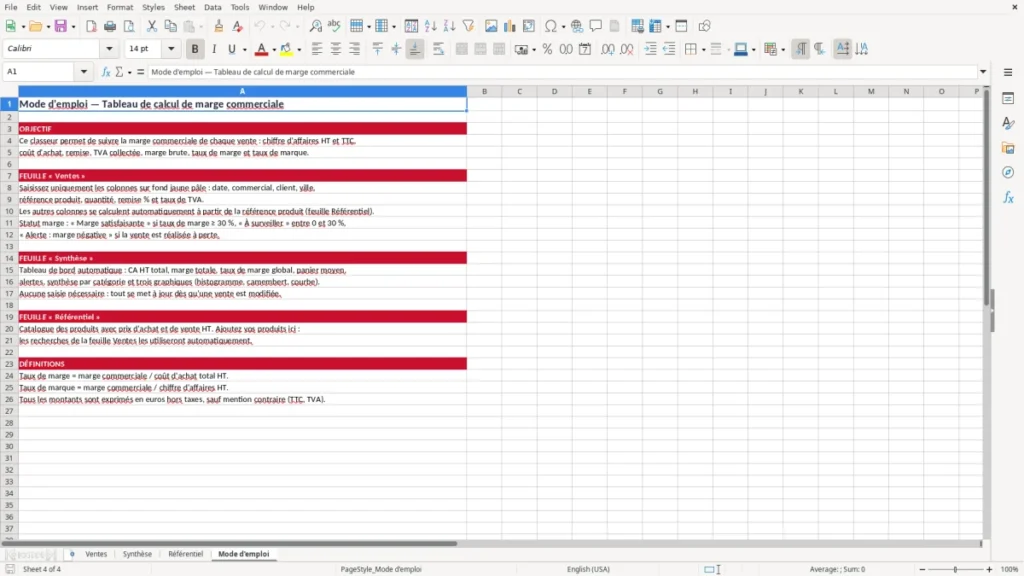Click the Insert comment bubble icon
The height and width of the screenshot is (576, 1024).
point(596,26)
